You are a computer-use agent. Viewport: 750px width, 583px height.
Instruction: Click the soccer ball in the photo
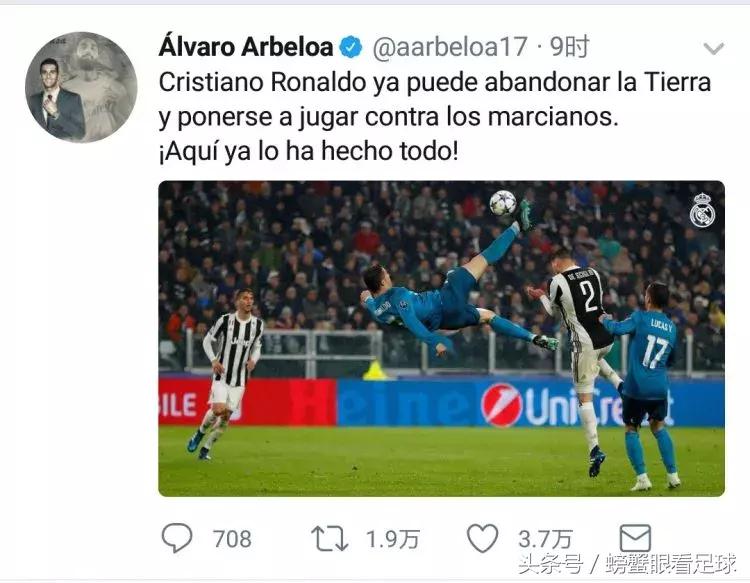coord(503,203)
